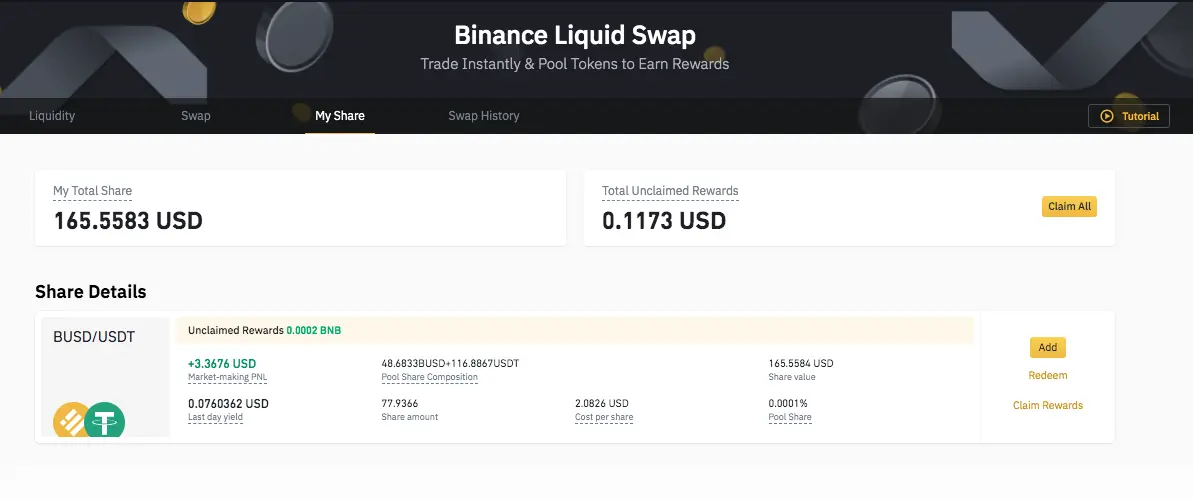
Task: Click the Pool Share Composition label
Action: coord(429,378)
